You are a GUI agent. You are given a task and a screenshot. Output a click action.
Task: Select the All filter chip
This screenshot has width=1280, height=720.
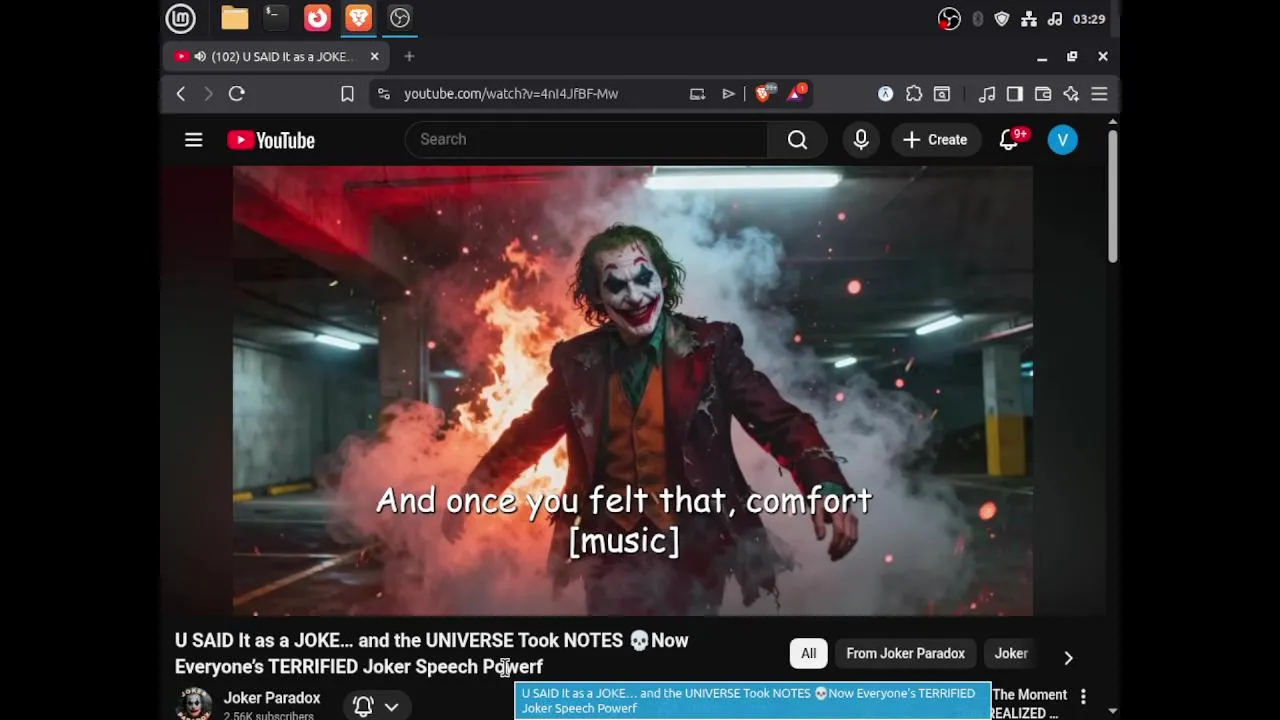pyautogui.click(x=809, y=654)
